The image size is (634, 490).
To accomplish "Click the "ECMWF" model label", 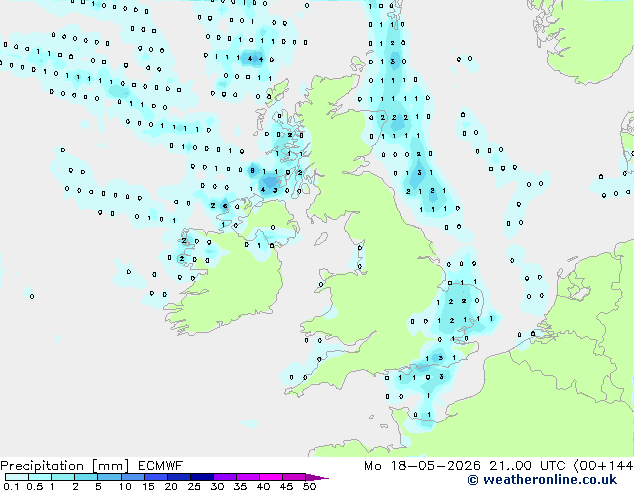I will [x=161, y=466].
